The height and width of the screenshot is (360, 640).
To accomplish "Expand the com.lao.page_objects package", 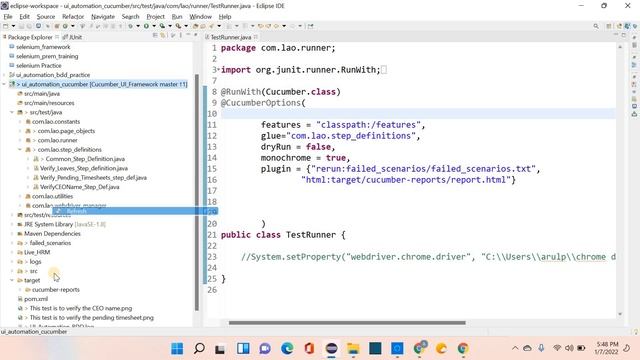I will (x=20, y=131).
